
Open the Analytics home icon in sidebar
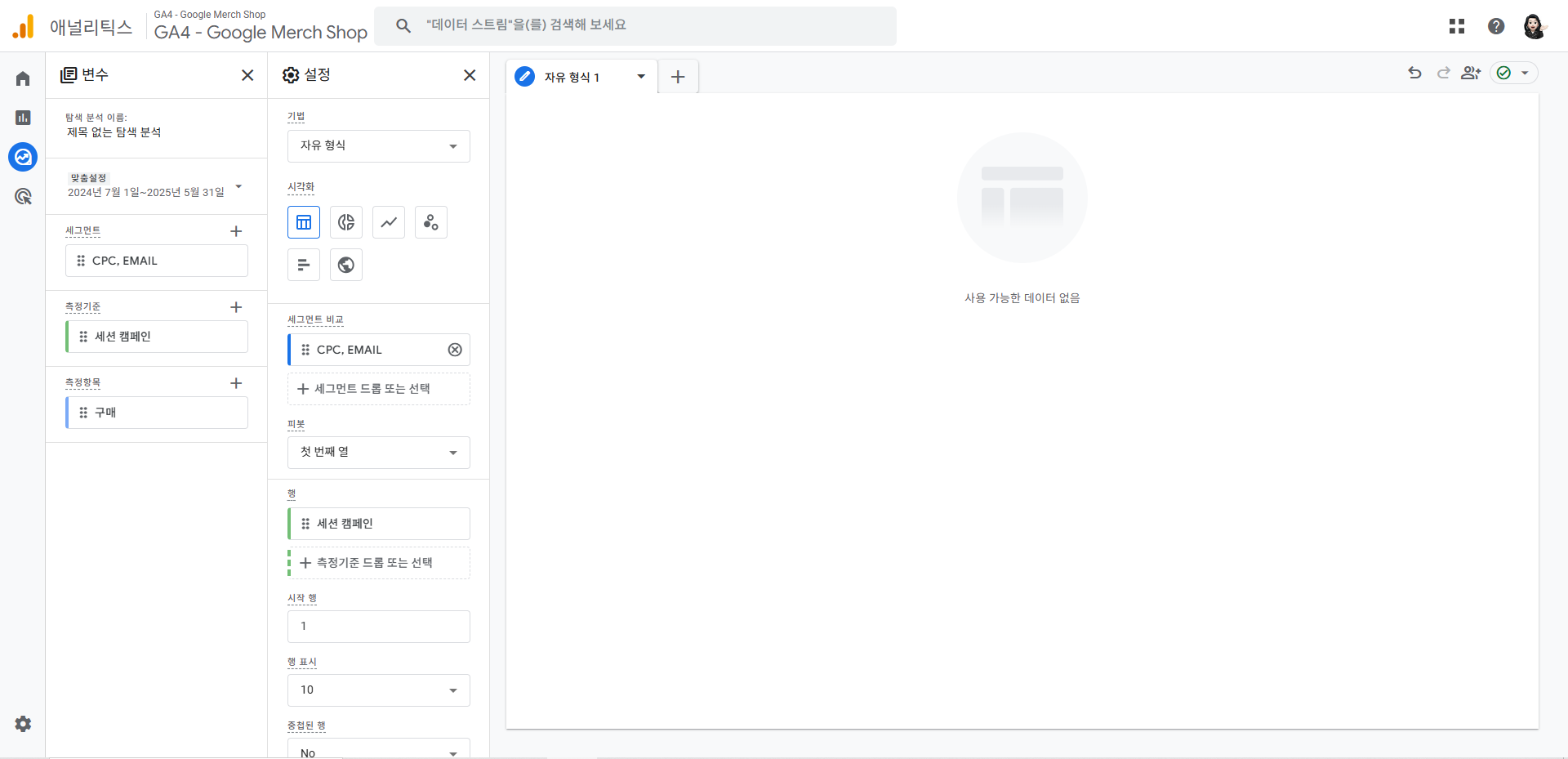23,78
